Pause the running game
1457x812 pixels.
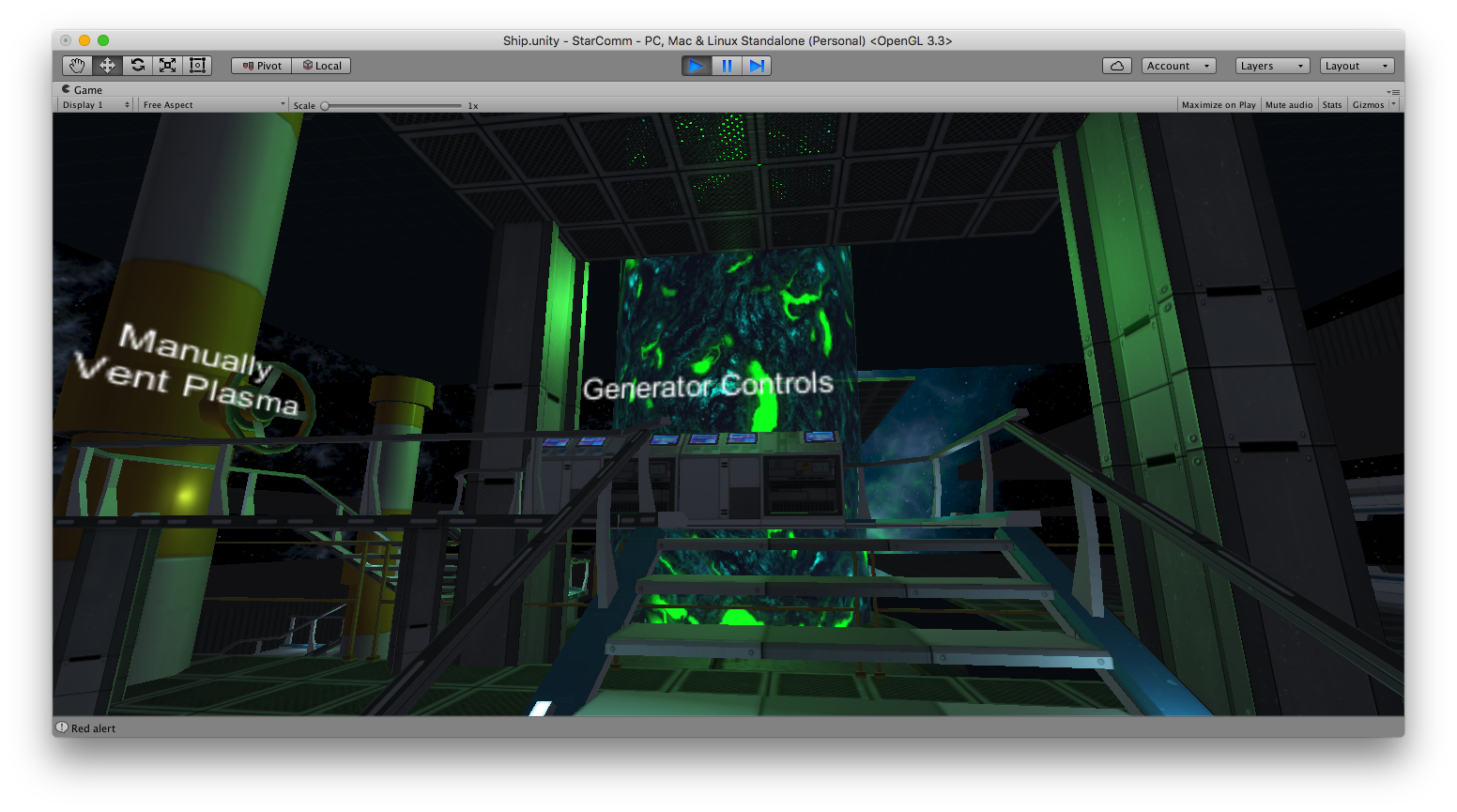(726, 66)
